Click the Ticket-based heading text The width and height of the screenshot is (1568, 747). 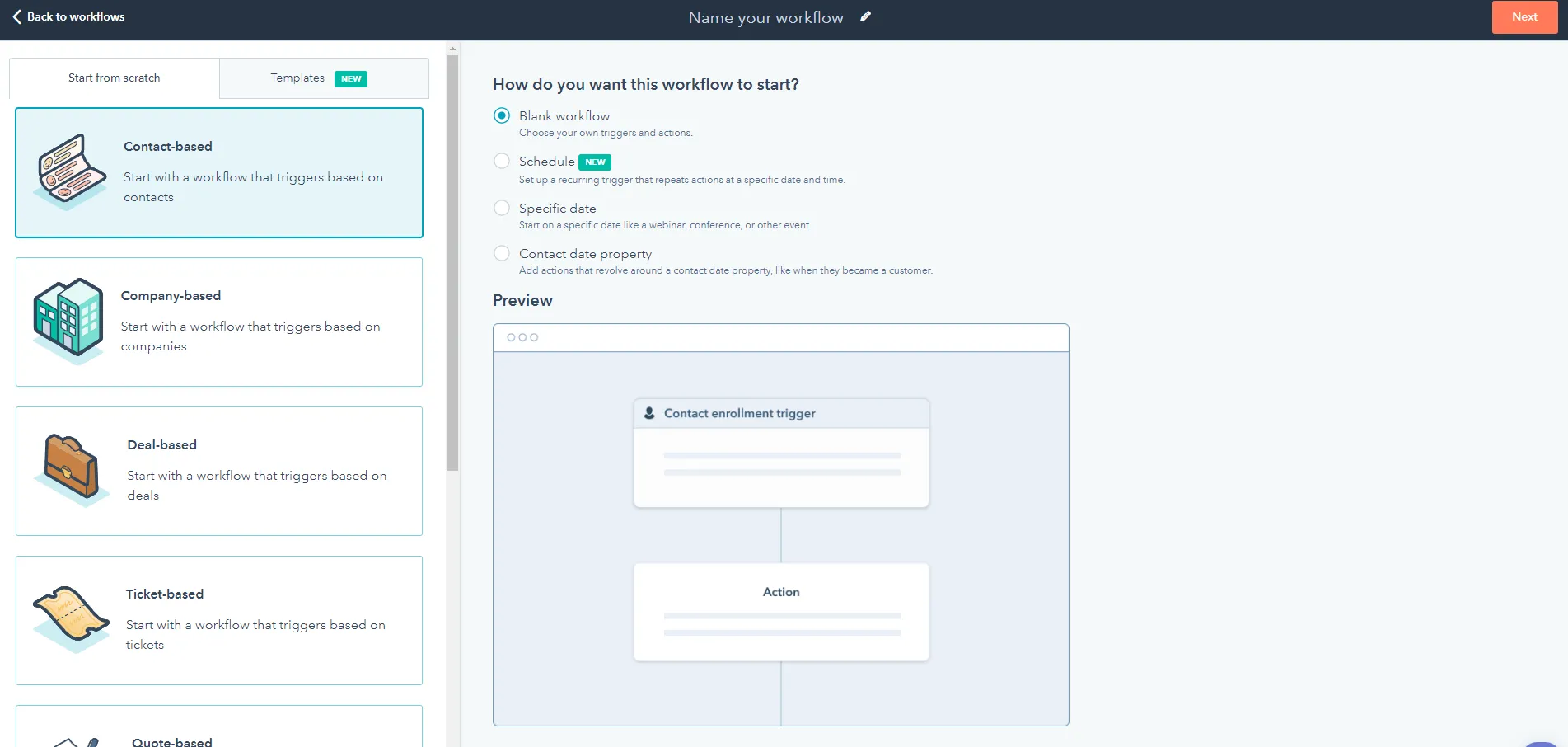coord(165,594)
